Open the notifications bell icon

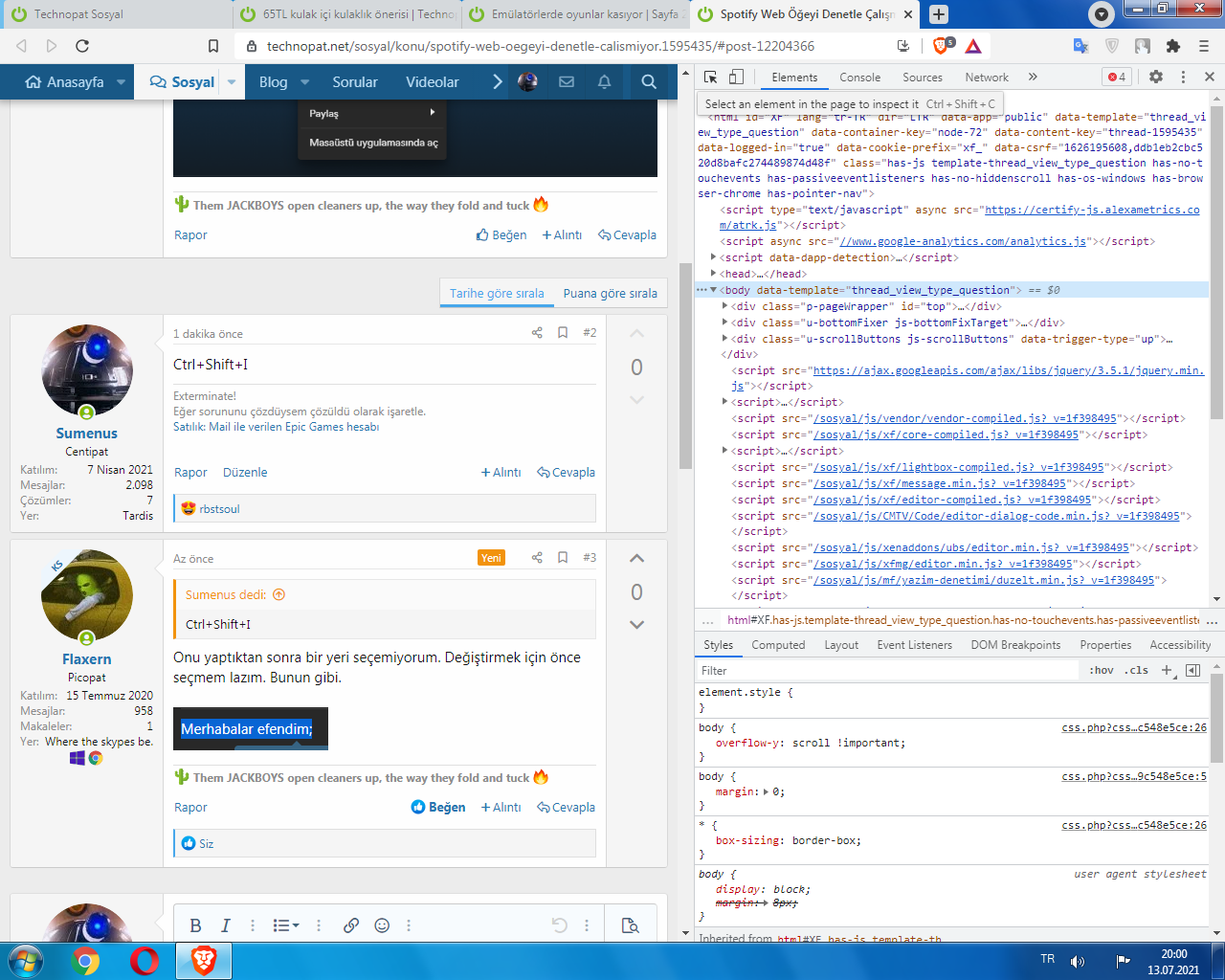point(604,82)
